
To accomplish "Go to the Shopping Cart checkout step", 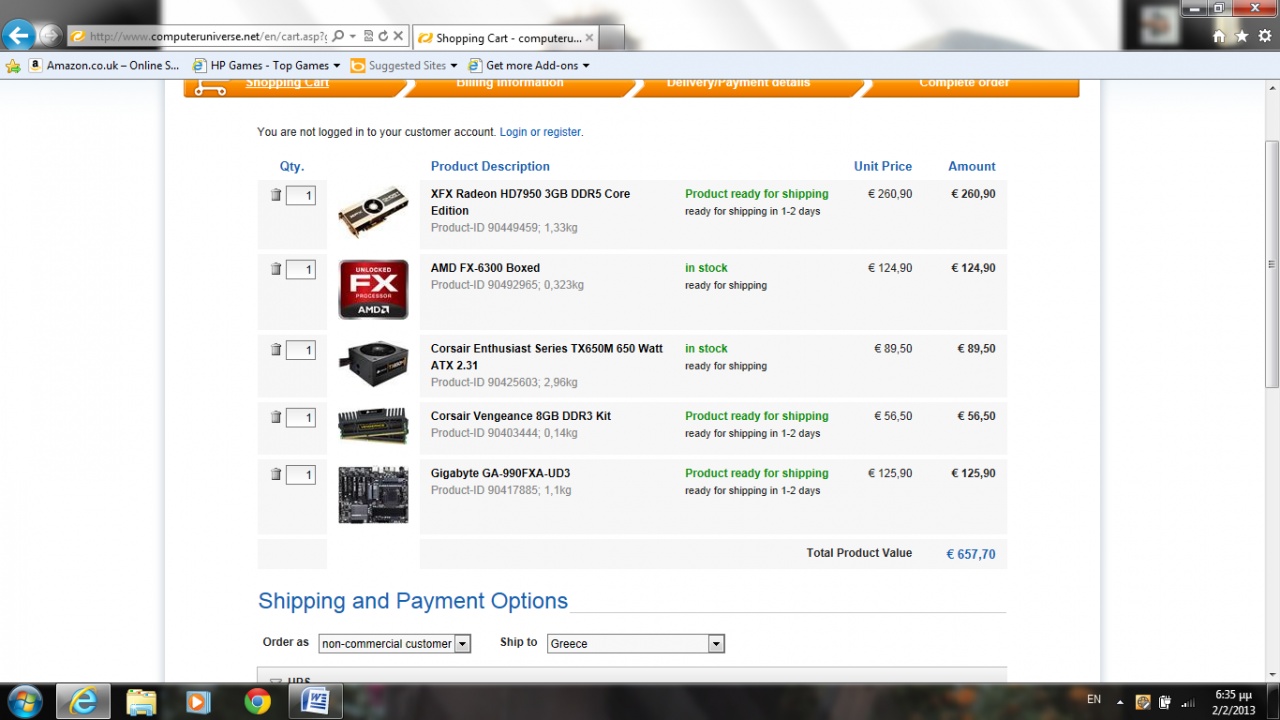I will coord(287,84).
